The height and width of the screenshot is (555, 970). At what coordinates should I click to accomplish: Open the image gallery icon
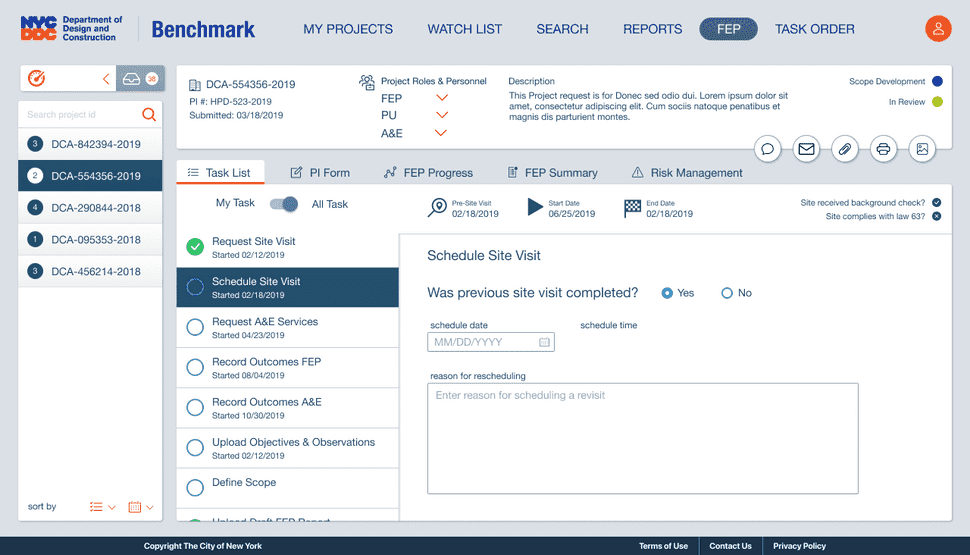922,149
